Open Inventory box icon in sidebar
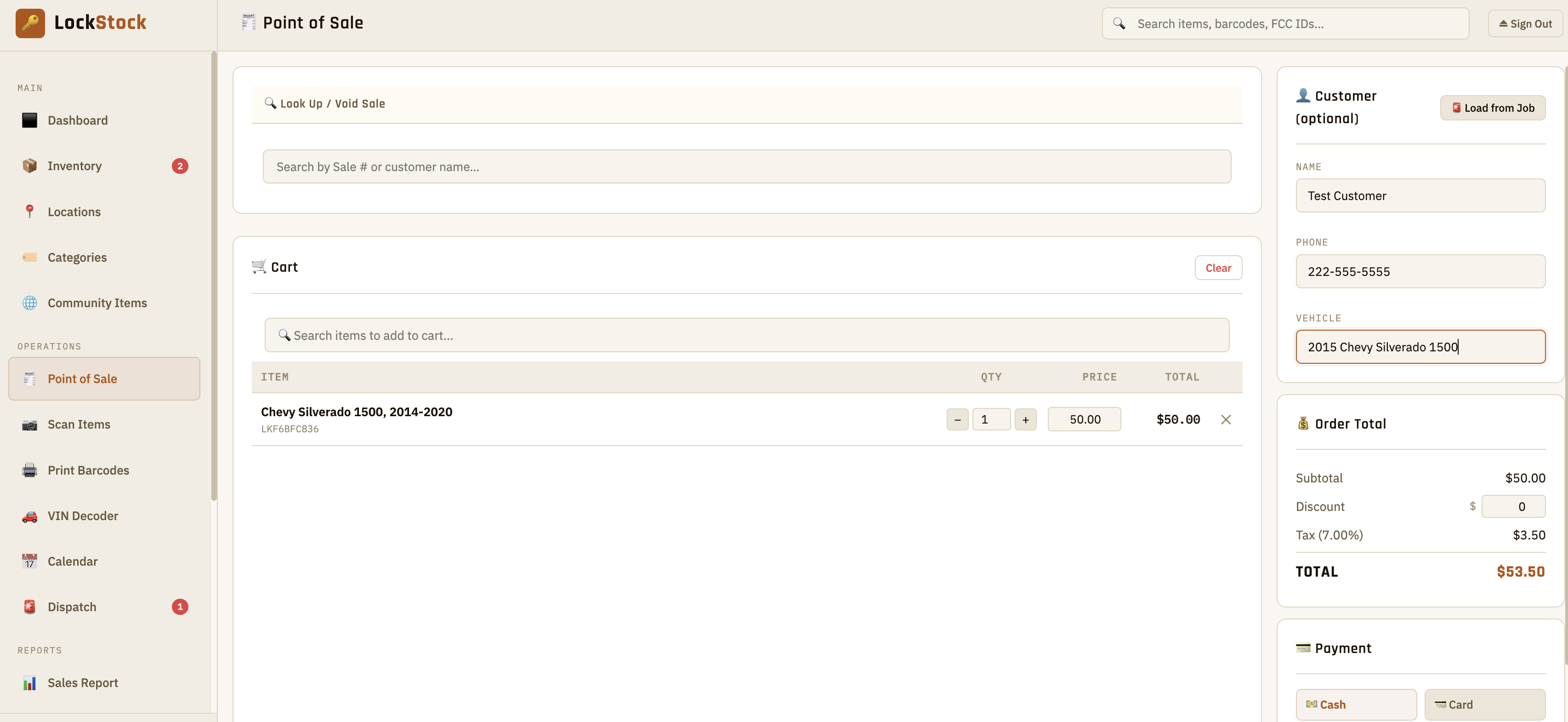The image size is (1568, 722). (29, 166)
